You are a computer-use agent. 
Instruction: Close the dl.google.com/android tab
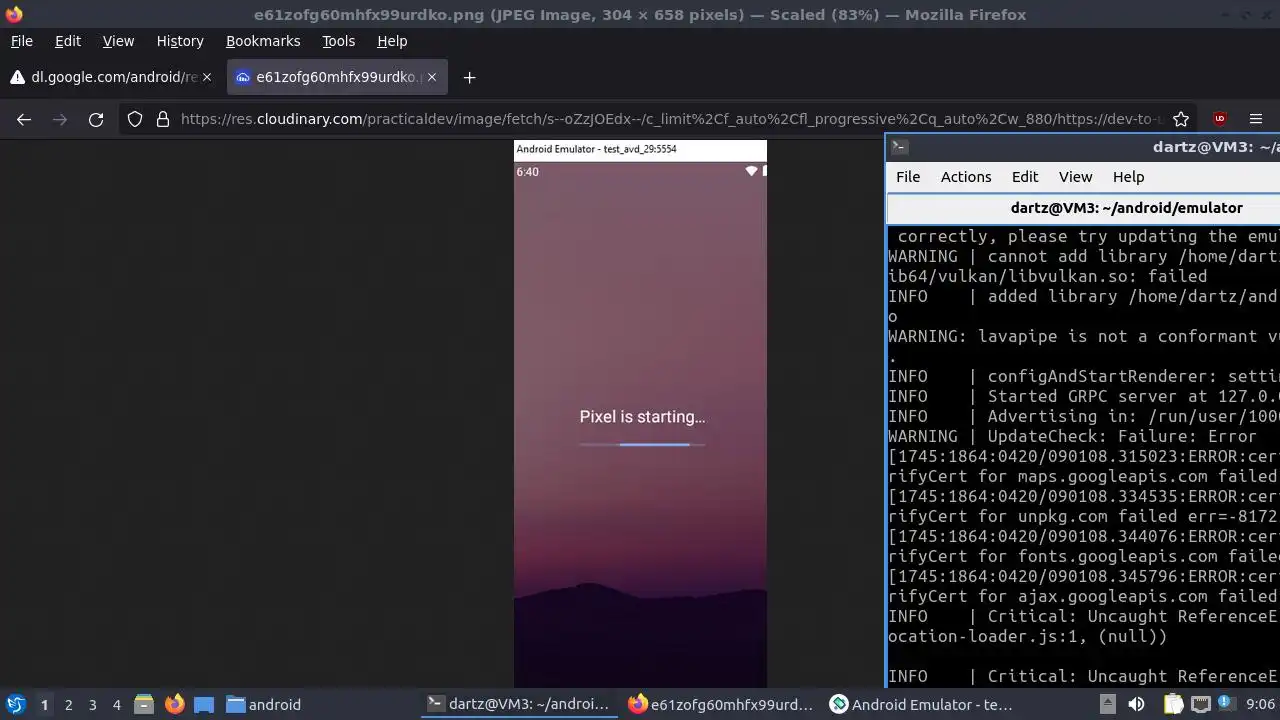coord(207,77)
